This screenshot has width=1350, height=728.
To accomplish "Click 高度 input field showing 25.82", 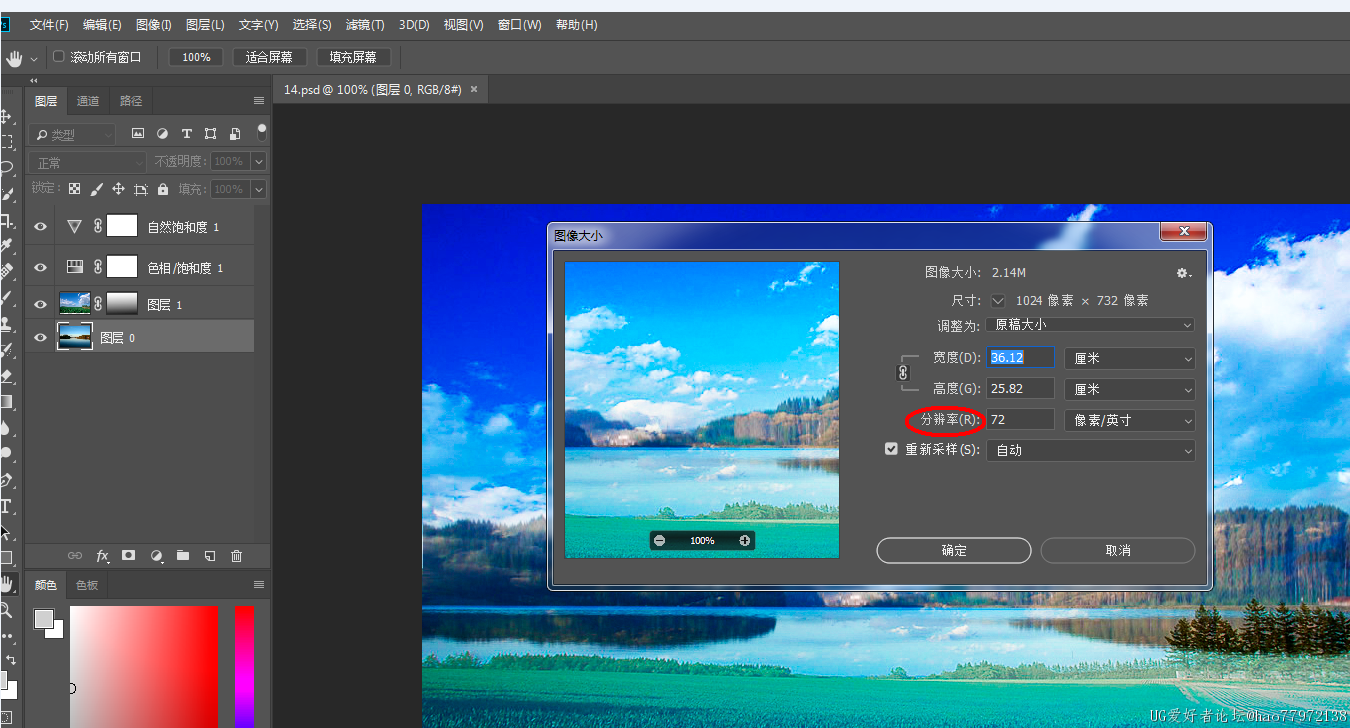I will click(1020, 389).
